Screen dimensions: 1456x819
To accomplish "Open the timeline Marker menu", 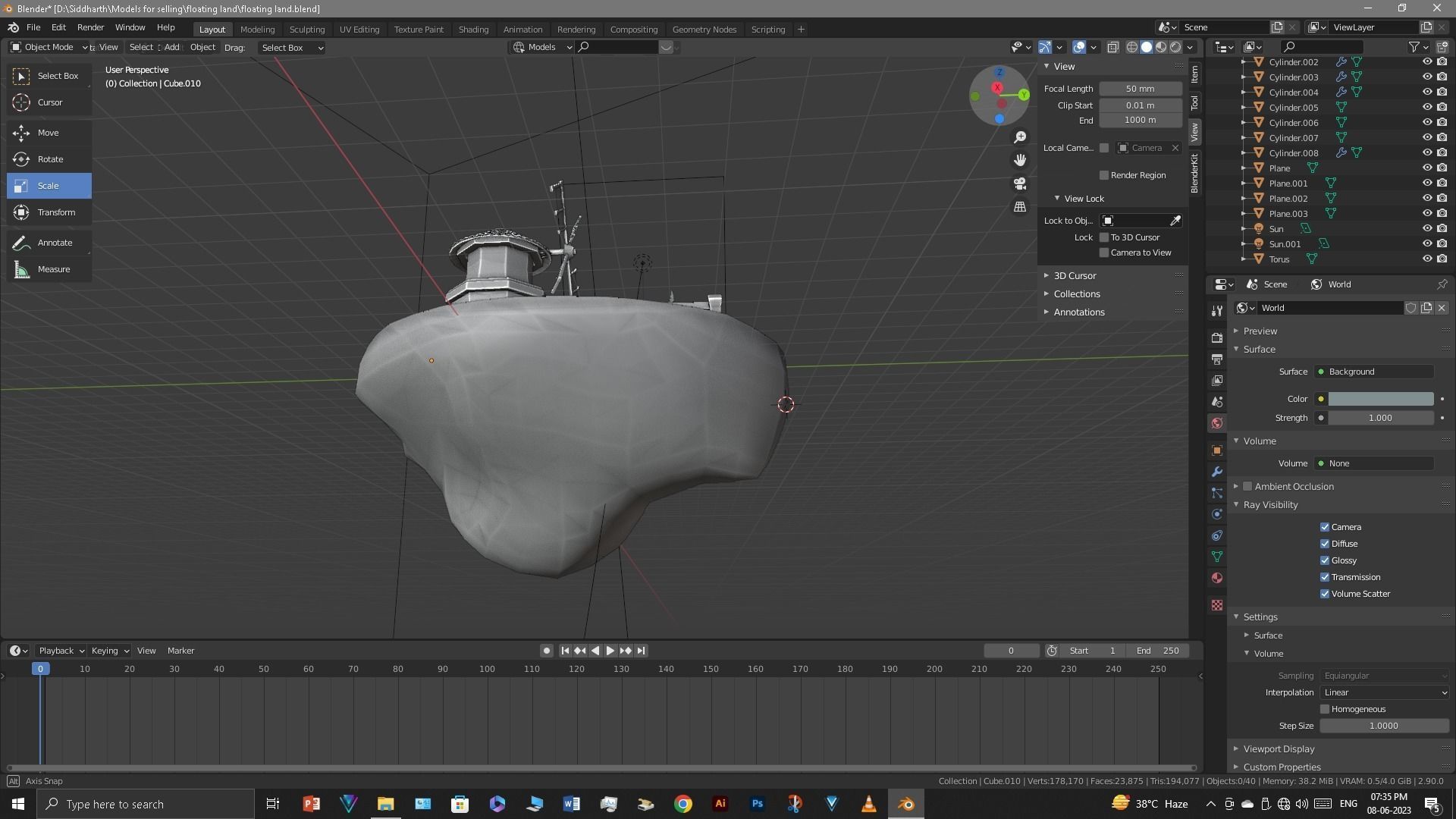I will pyautogui.click(x=180, y=651).
